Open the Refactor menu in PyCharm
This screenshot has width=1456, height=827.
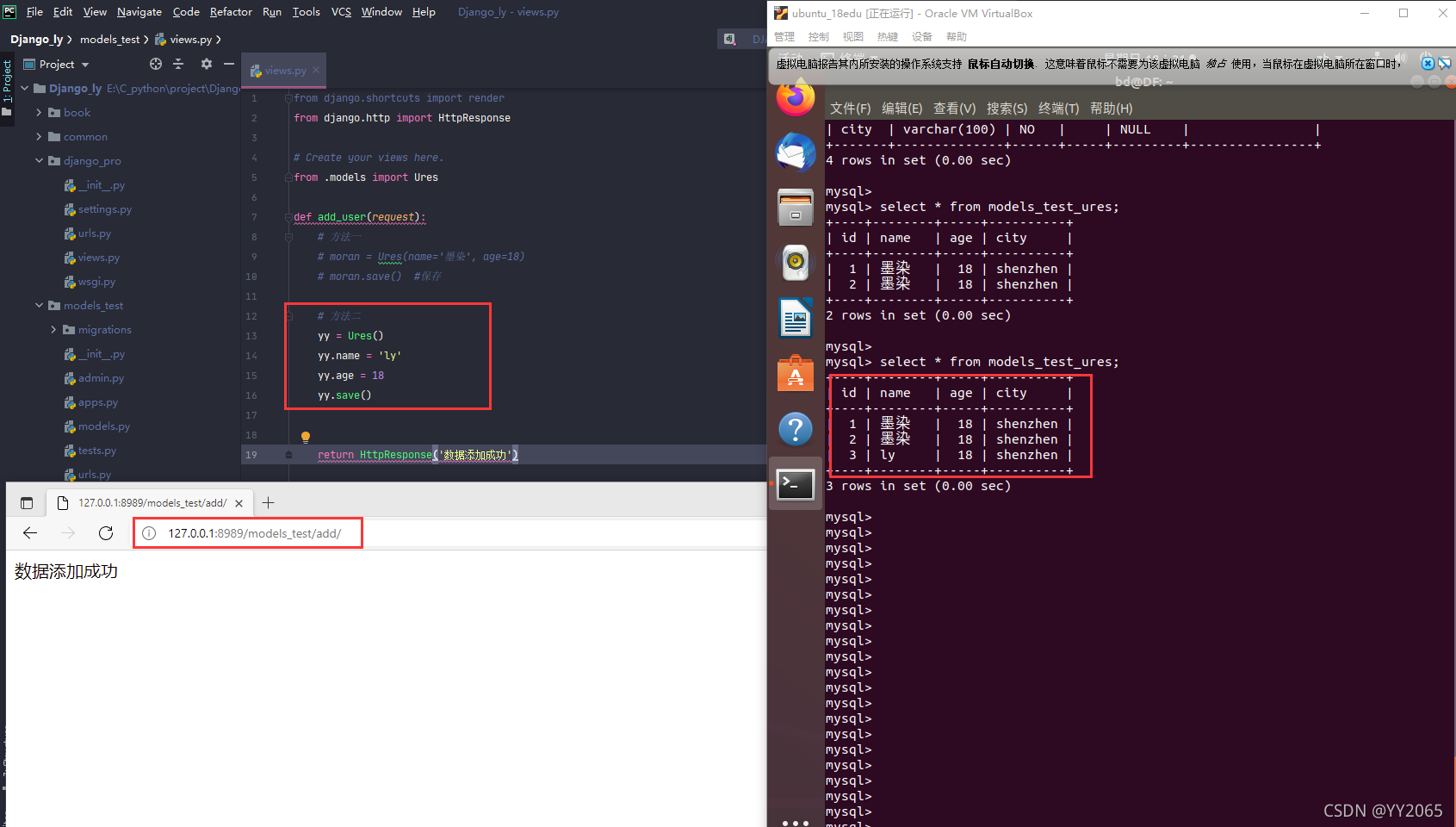[231, 12]
